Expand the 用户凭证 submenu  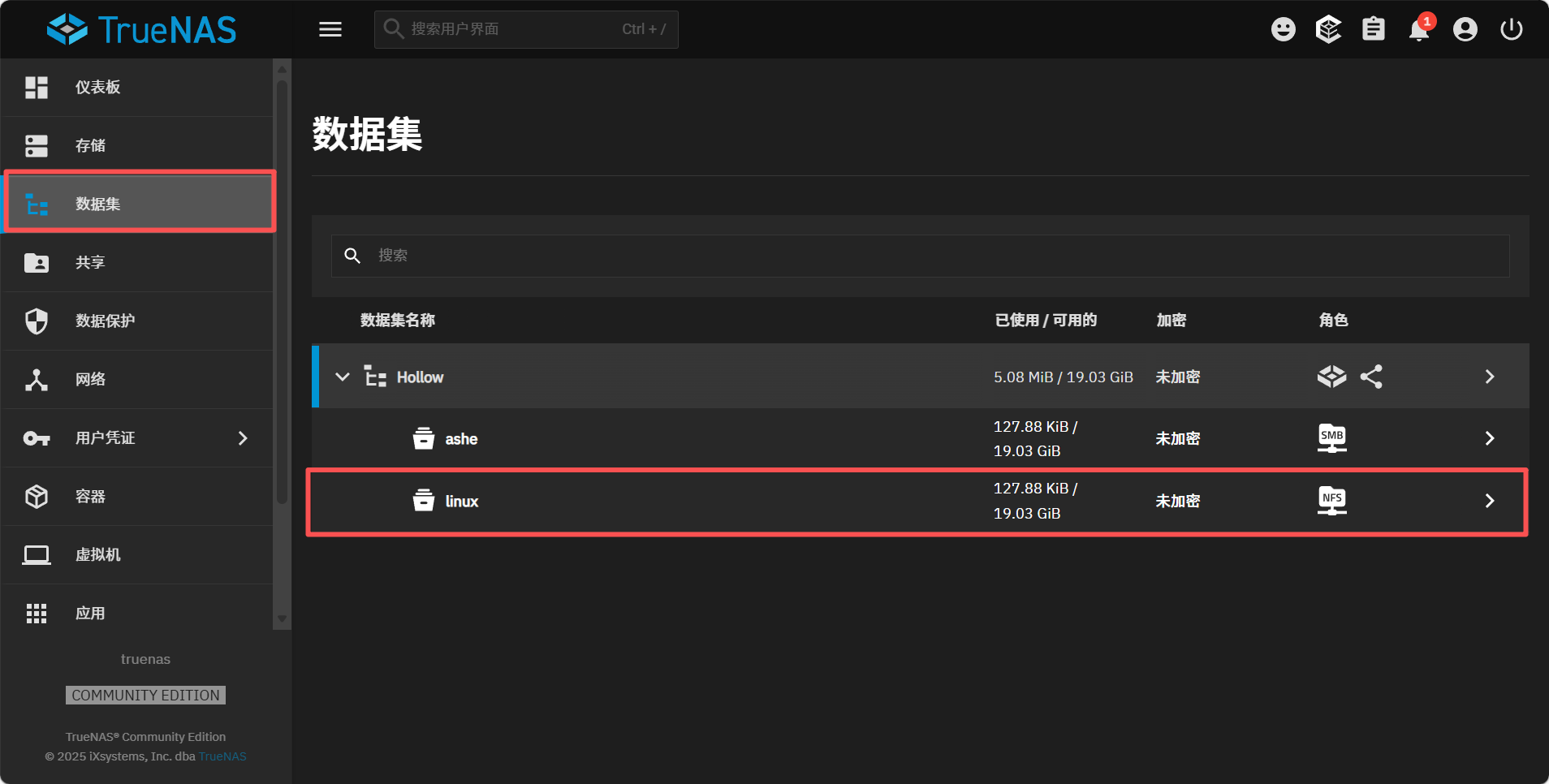click(243, 438)
